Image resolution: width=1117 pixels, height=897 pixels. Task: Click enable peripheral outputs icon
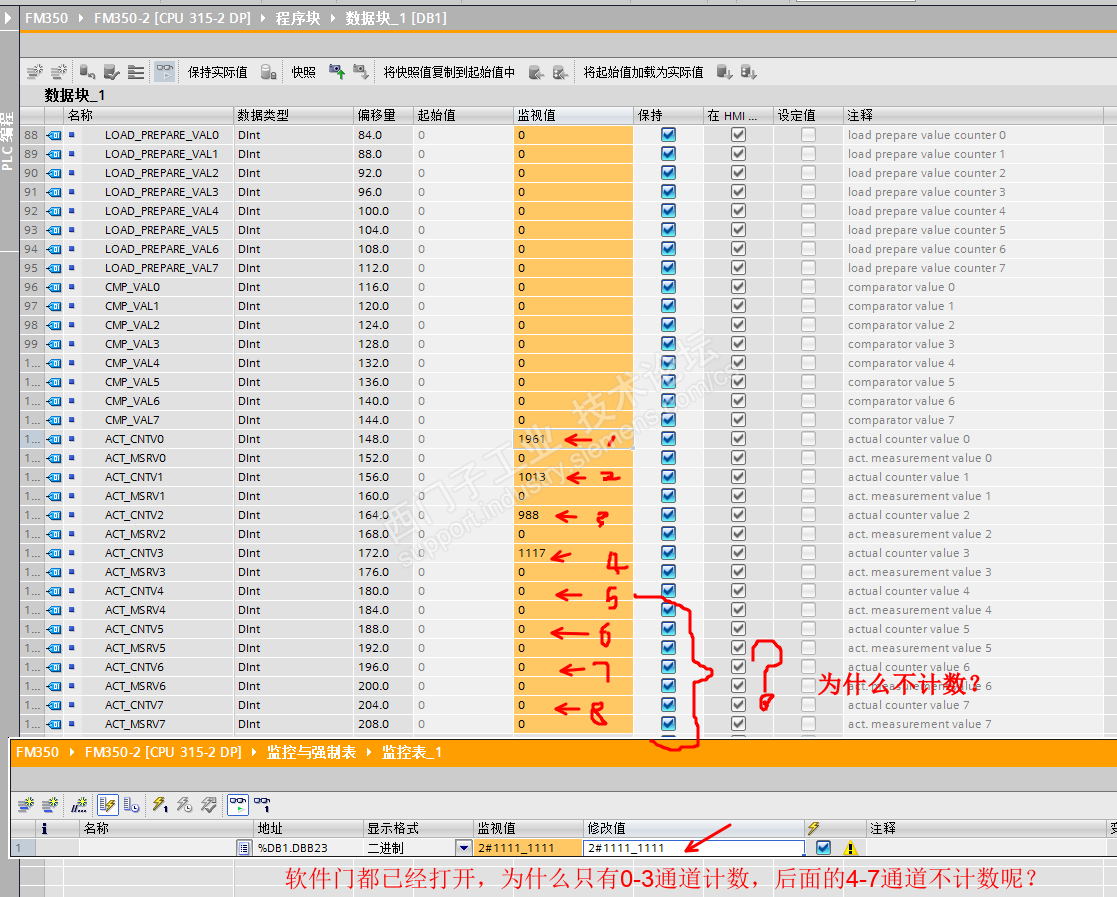pos(209,805)
